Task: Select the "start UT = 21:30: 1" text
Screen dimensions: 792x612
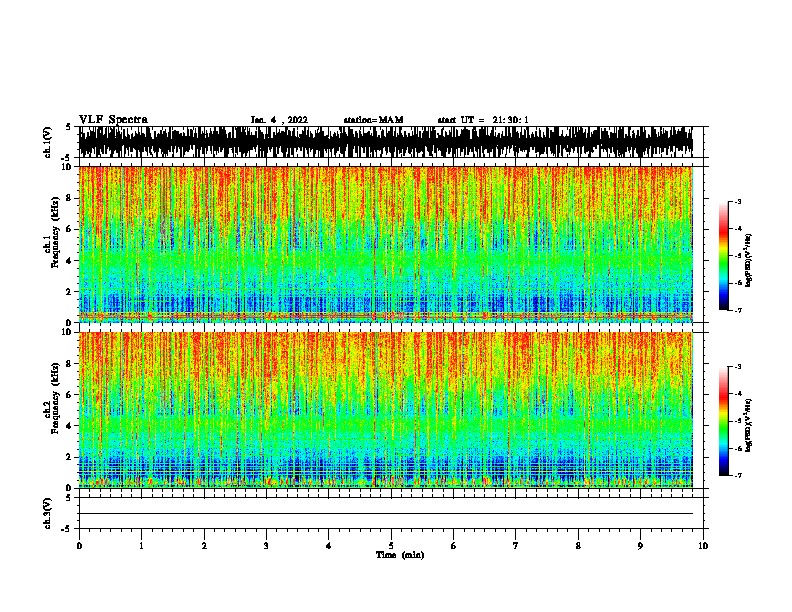Action: [483, 120]
